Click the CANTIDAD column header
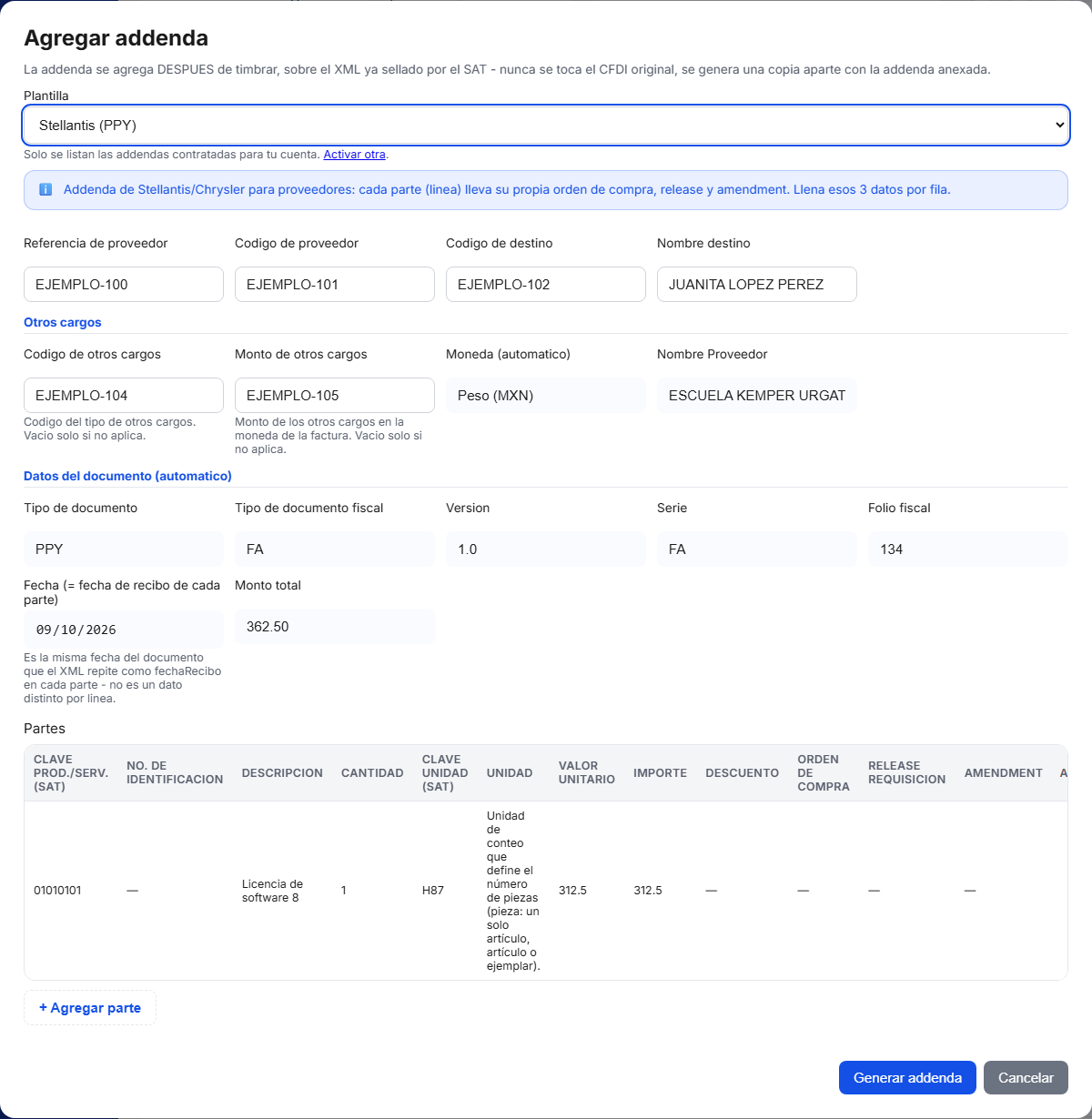 [372, 773]
